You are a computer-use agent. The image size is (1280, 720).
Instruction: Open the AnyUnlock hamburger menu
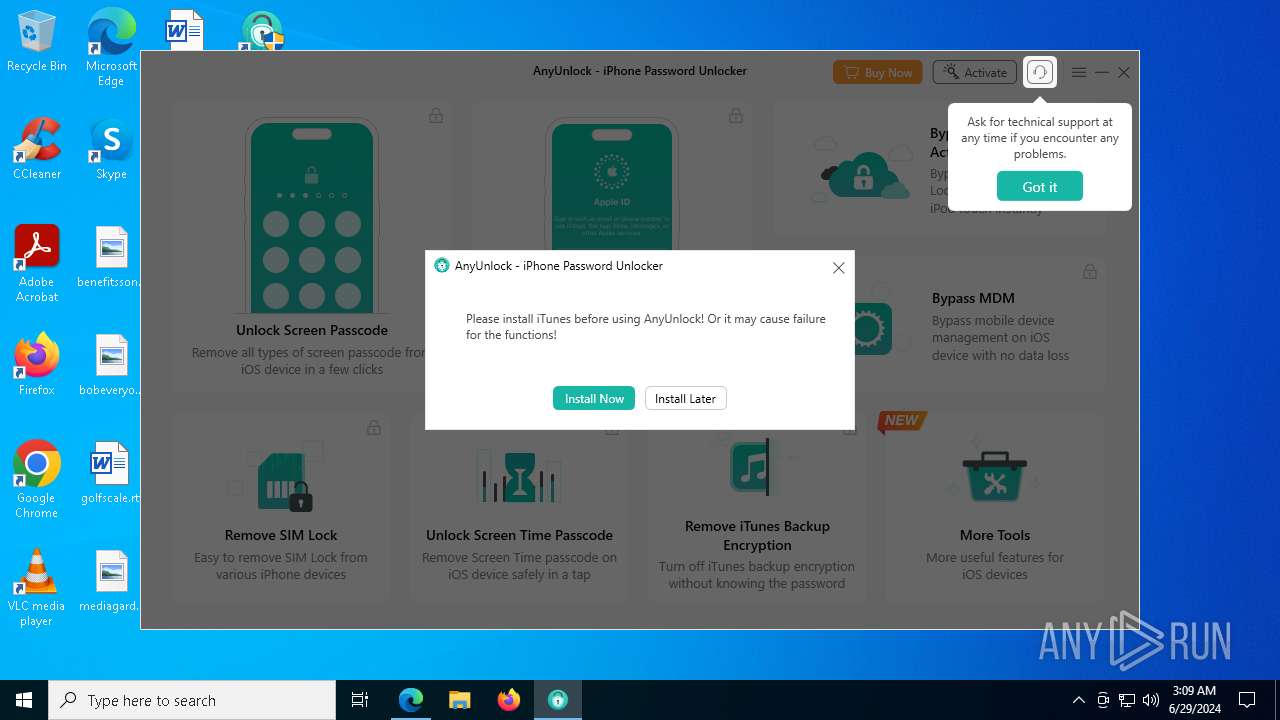(1079, 72)
